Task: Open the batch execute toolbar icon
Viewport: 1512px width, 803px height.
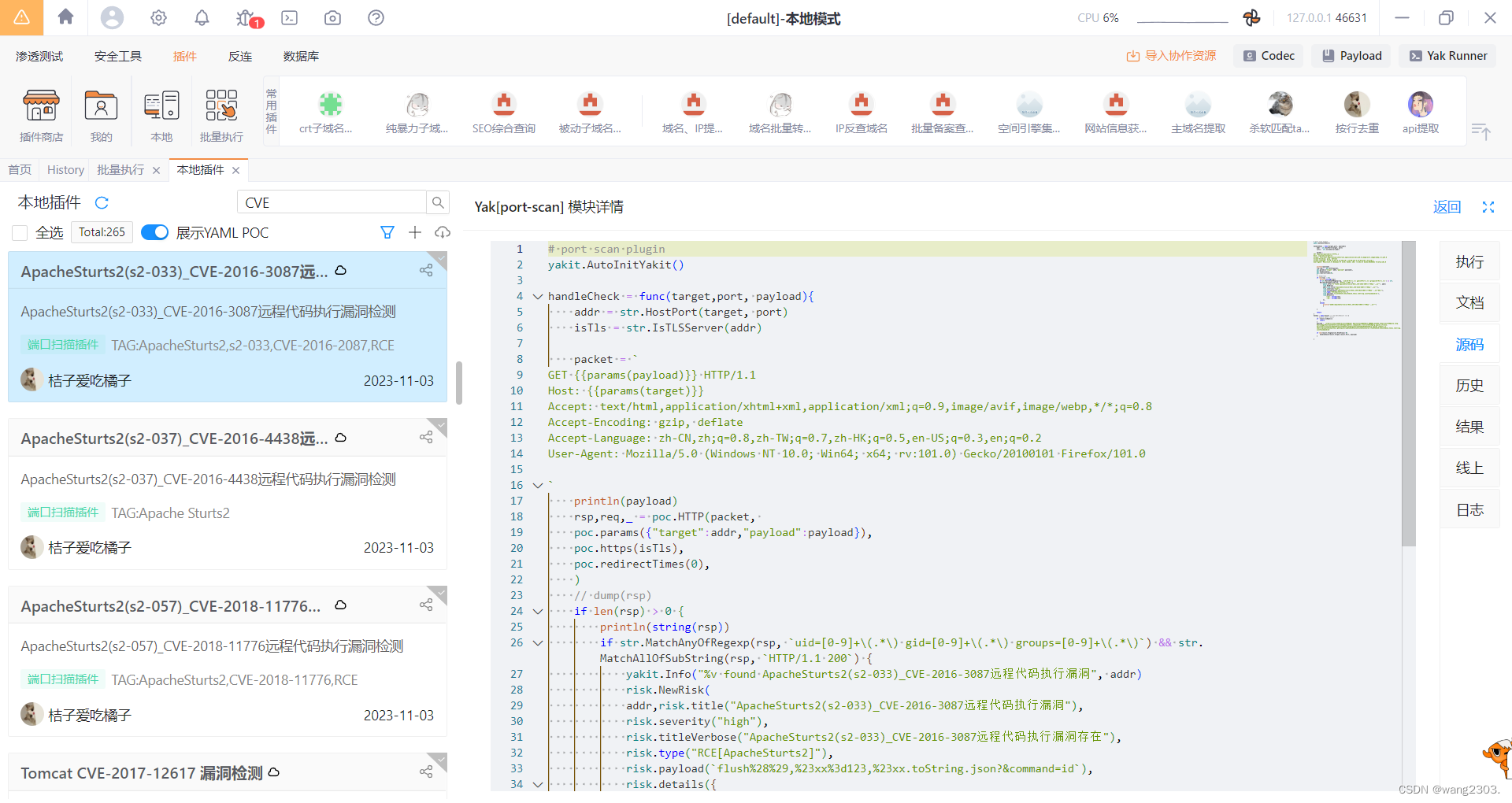Action: (x=221, y=115)
